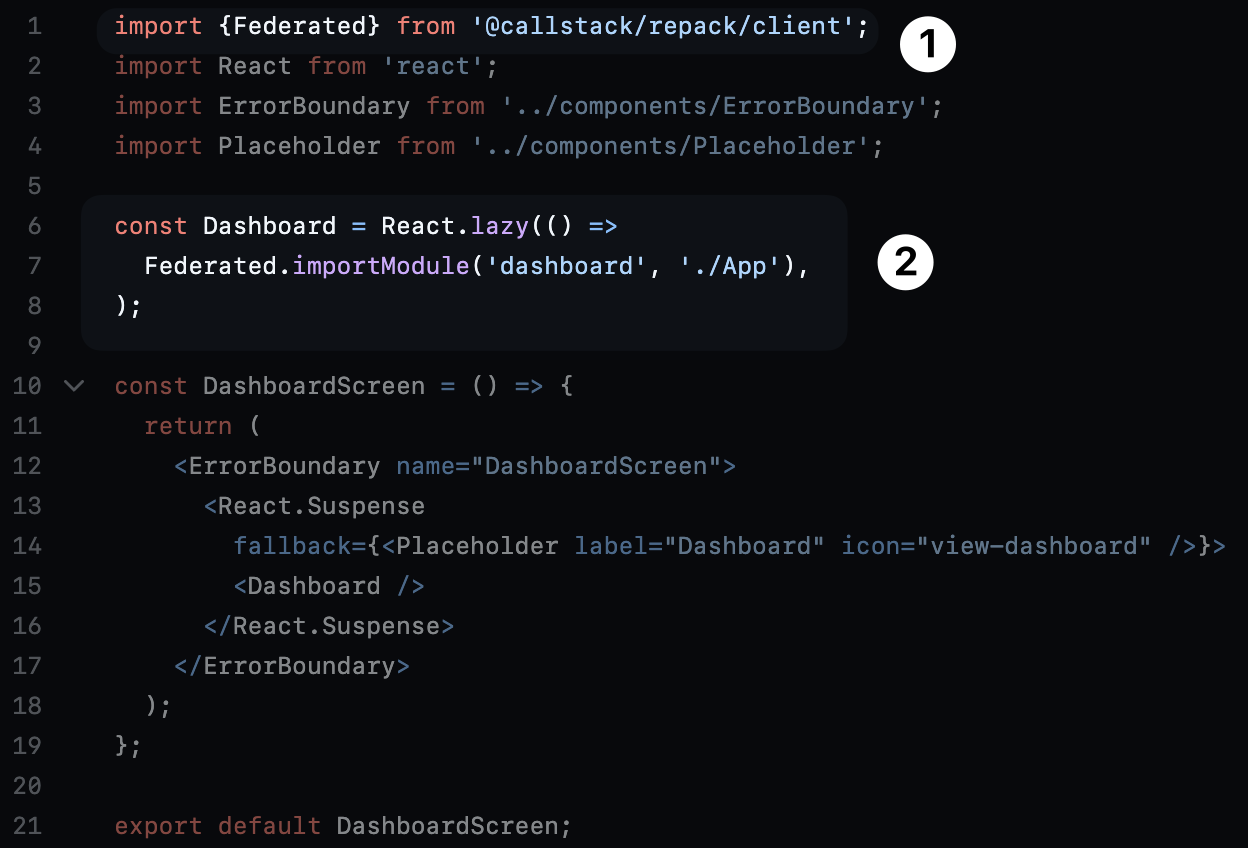Viewport: 1248px width, 848px height.
Task: Click the React.Suspense opening tag
Action: pos(315,506)
